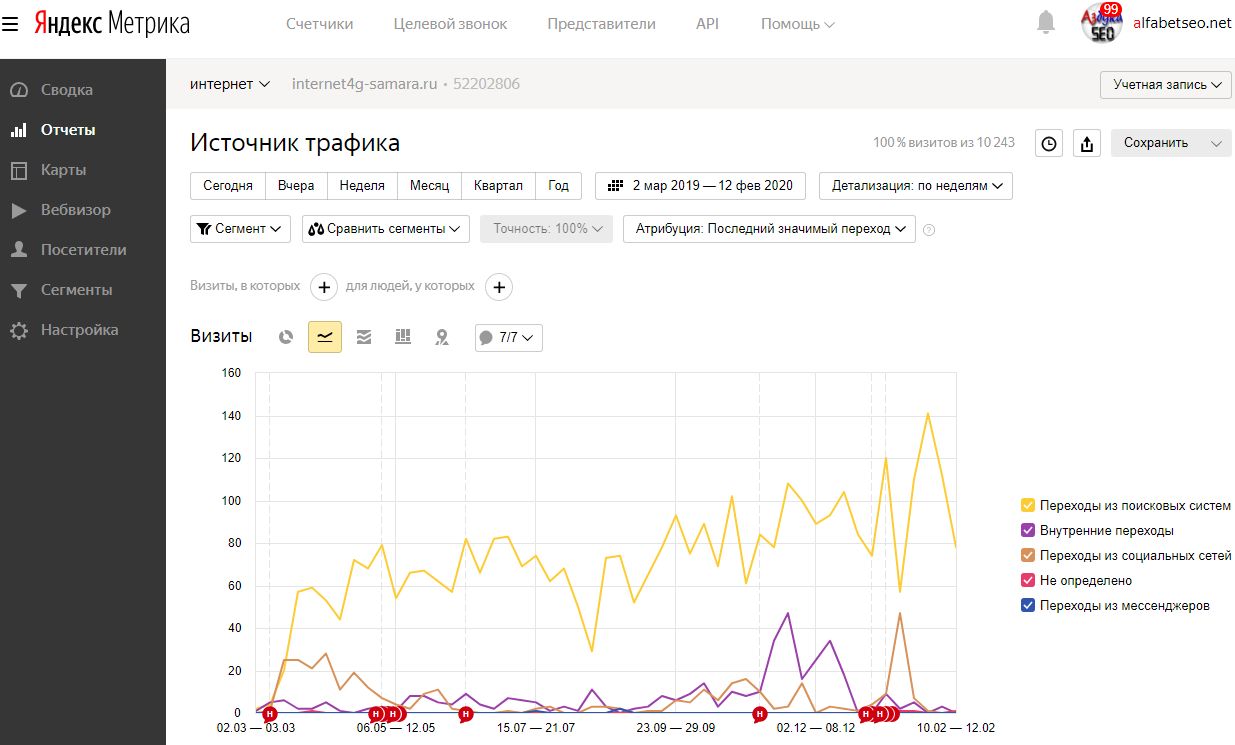
Task: Select the pie chart view icon
Action: coord(286,337)
